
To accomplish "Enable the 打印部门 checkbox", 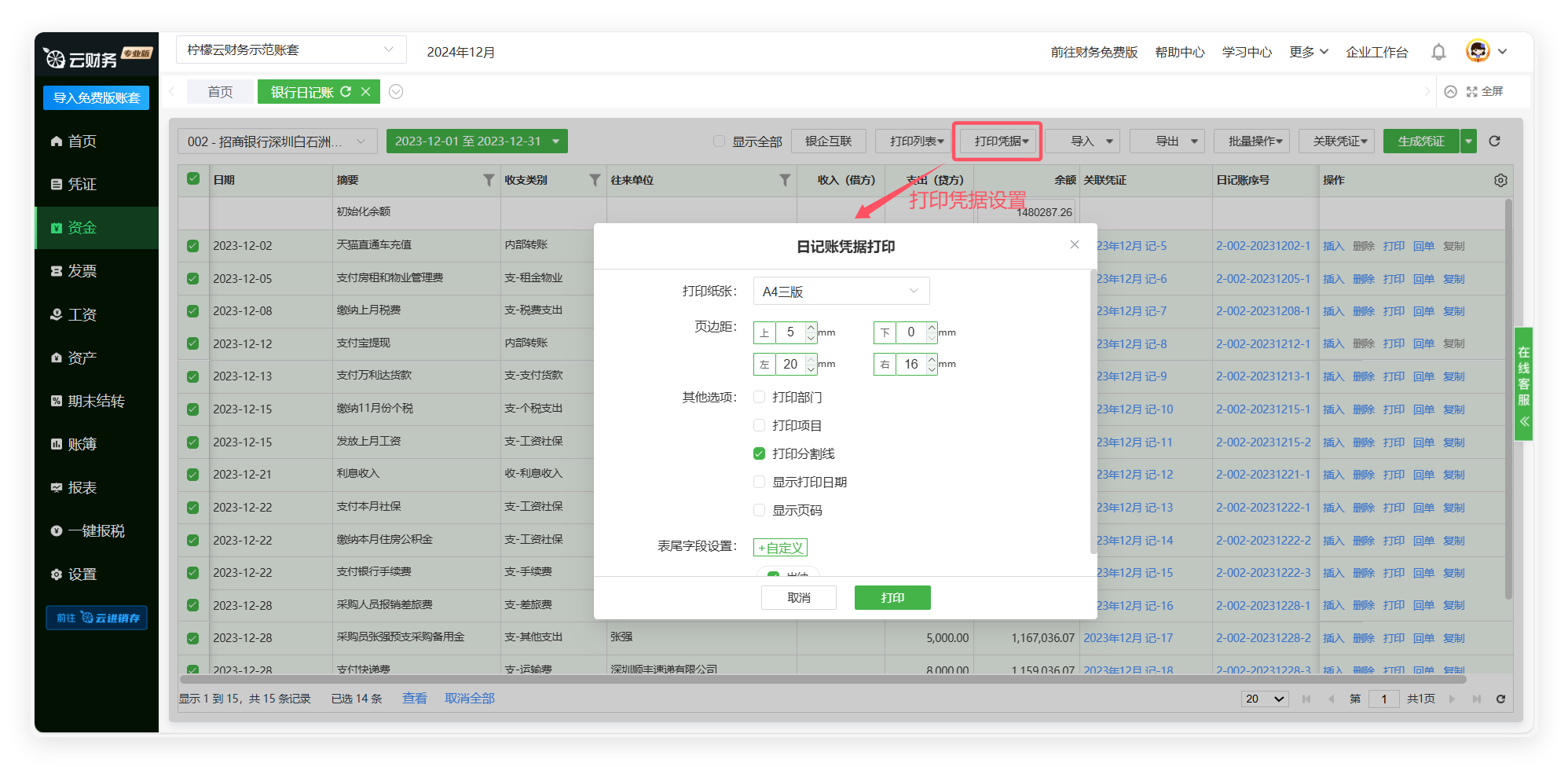I will (760, 398).
